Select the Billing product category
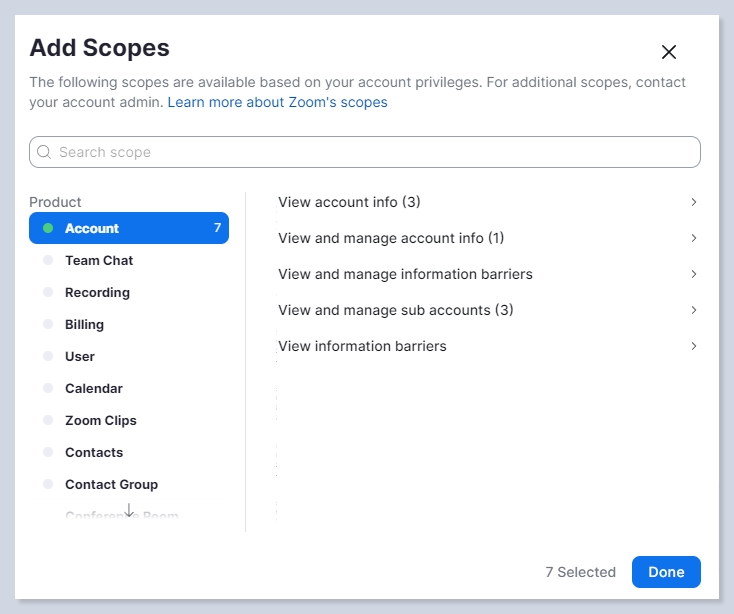734x614 pixels. click(84, 324)
